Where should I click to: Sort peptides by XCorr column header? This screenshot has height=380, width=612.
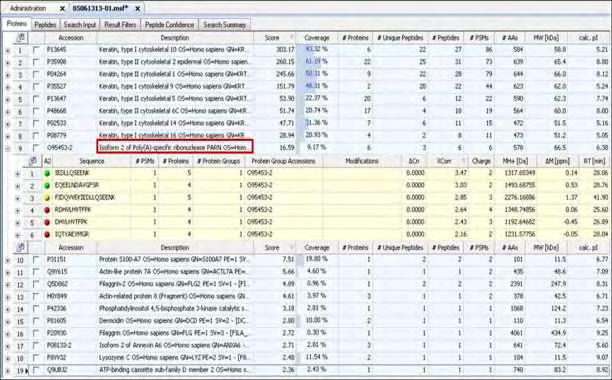(x=448, y=161)
